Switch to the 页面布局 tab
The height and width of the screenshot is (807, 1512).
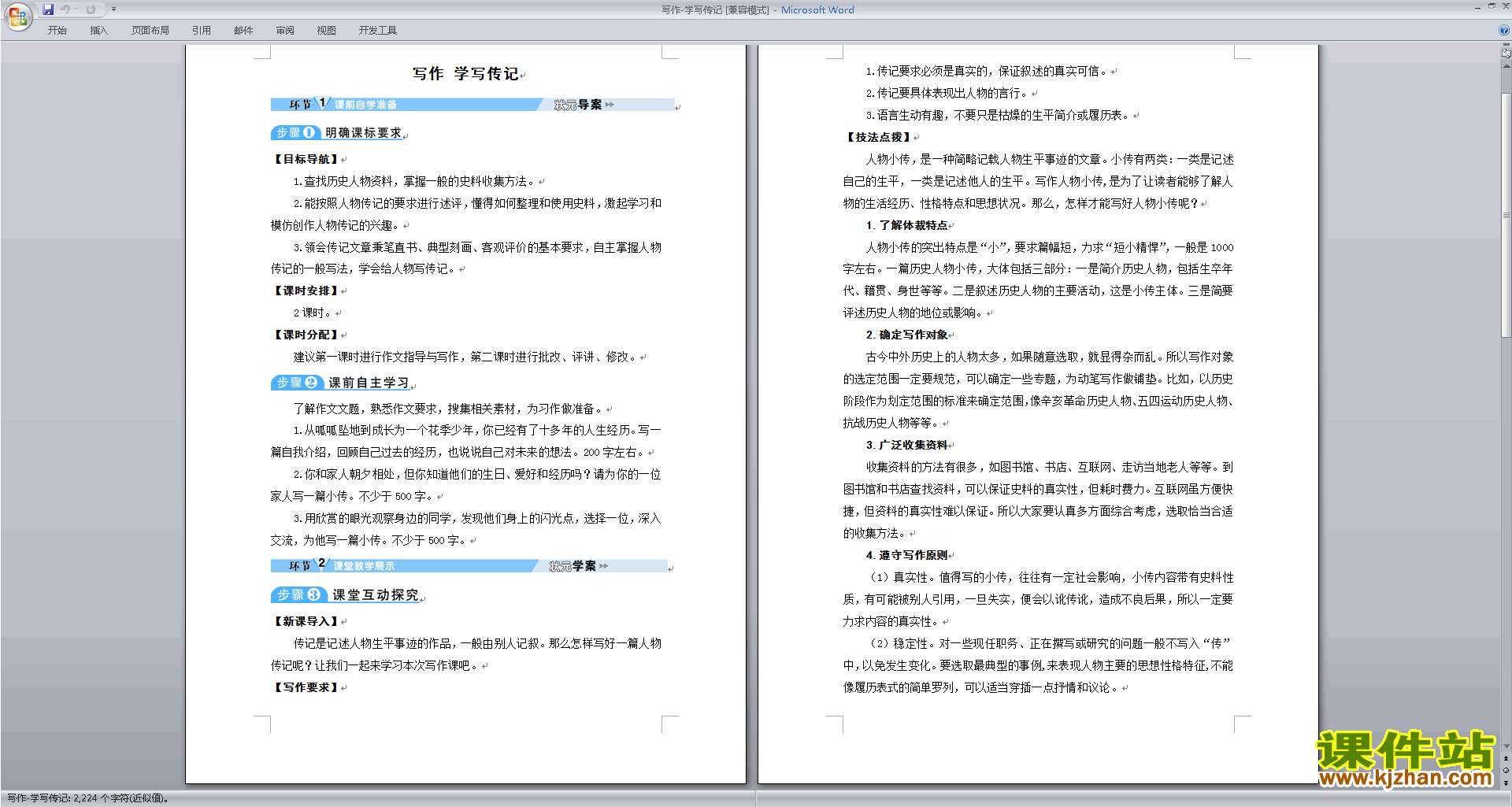coord(150,31)
